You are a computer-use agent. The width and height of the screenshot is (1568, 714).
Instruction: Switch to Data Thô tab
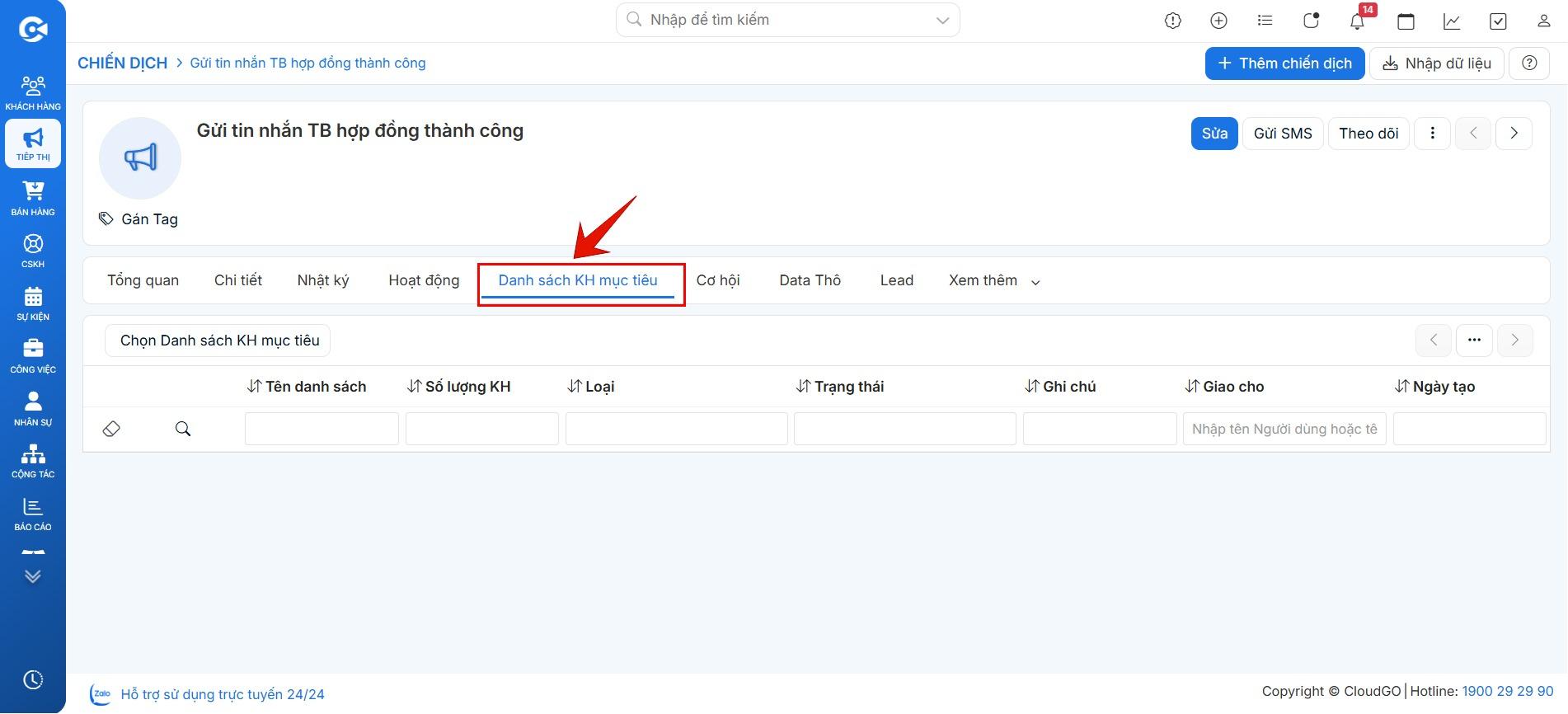pyautogui.click(x=810, y=280)
